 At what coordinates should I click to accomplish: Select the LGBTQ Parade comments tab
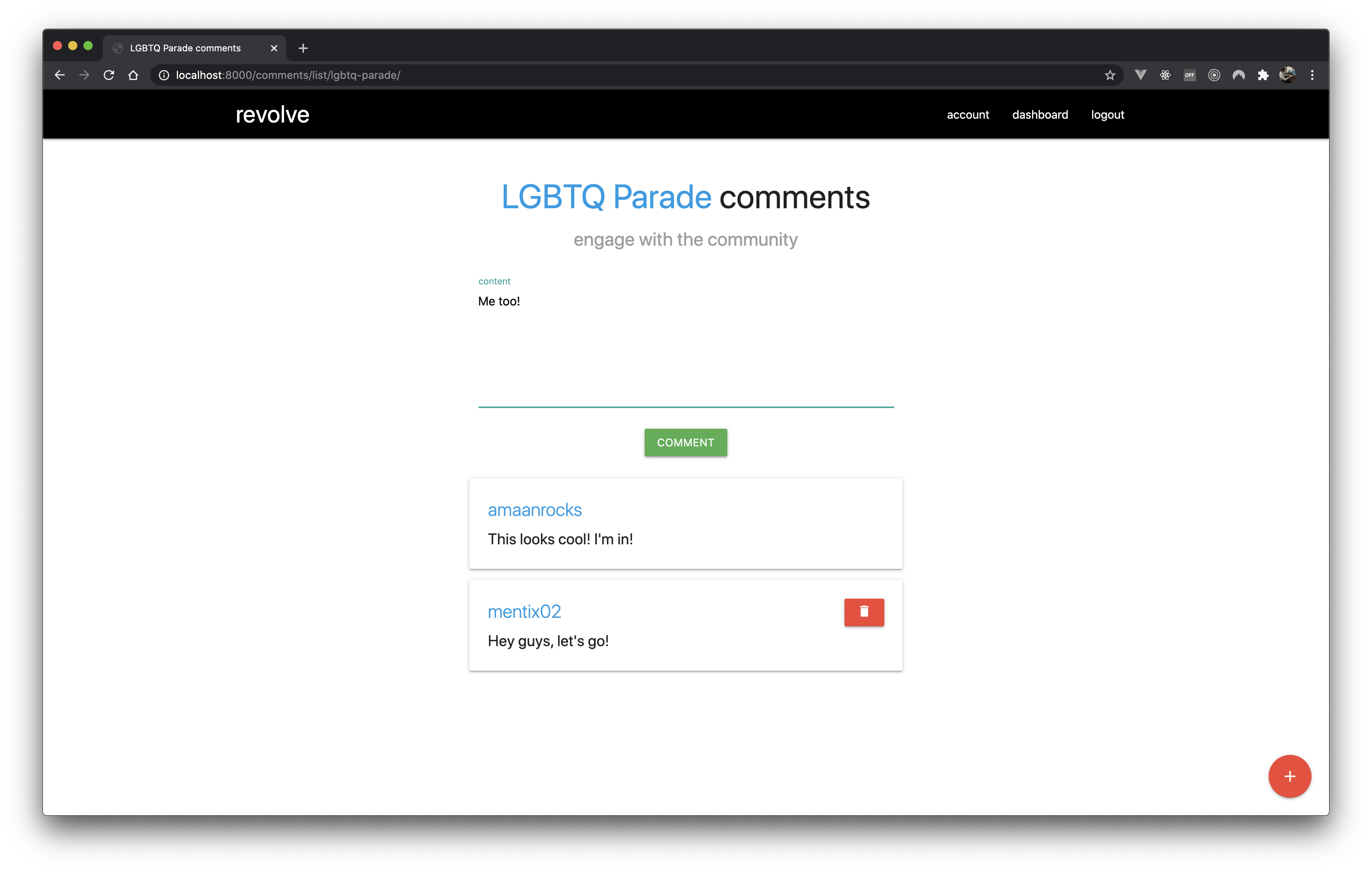pyautogui.click(x=185, y=48)
